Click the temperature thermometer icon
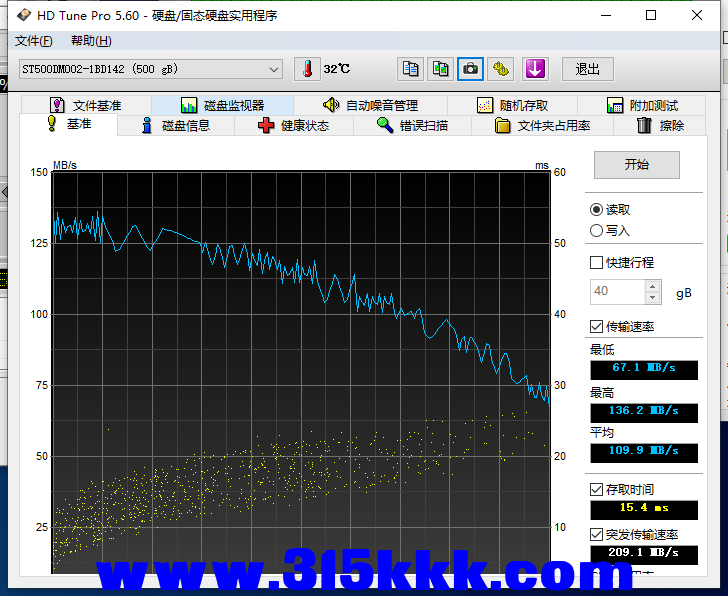The width and height of the screenshot is (728, 596). (x=307, y=69)
